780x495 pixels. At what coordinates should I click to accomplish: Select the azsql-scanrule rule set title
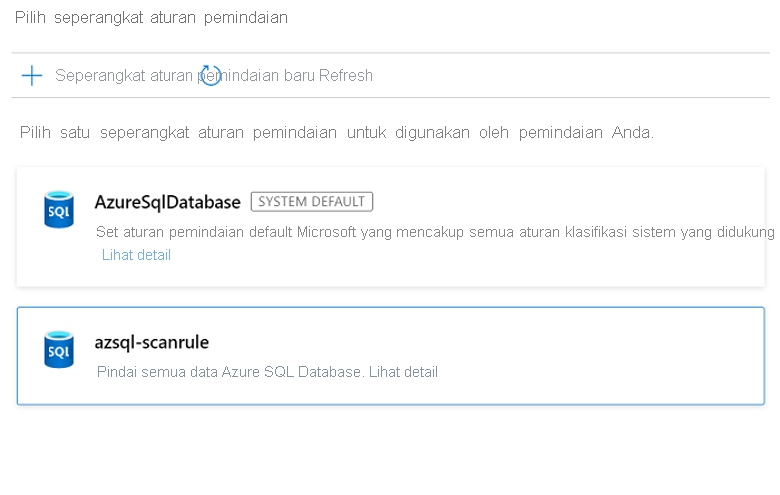pos(152,342)
